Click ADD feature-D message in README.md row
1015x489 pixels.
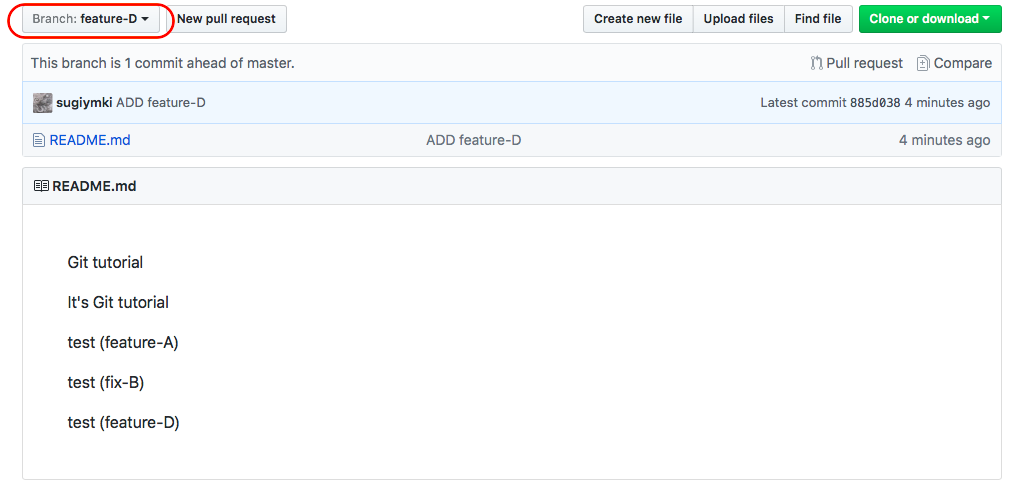click(473, 140)
